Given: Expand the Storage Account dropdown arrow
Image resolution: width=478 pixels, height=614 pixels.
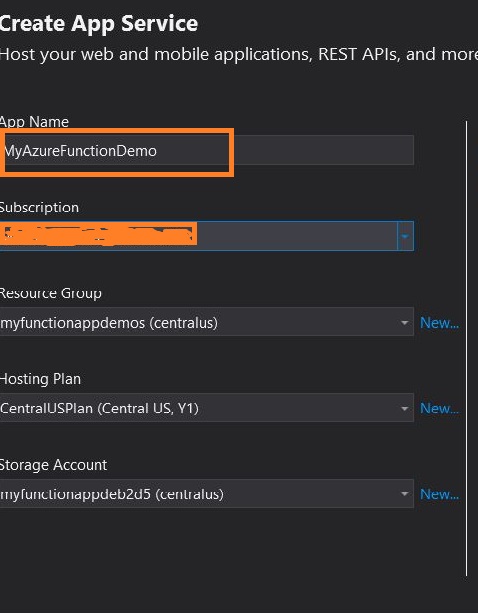Looking at the screenshot, I should pos(405,494).
